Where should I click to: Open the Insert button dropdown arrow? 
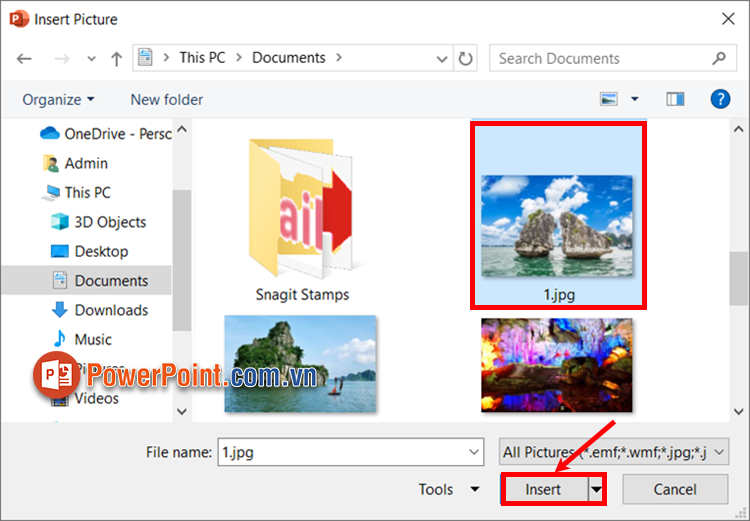(596, 489)
